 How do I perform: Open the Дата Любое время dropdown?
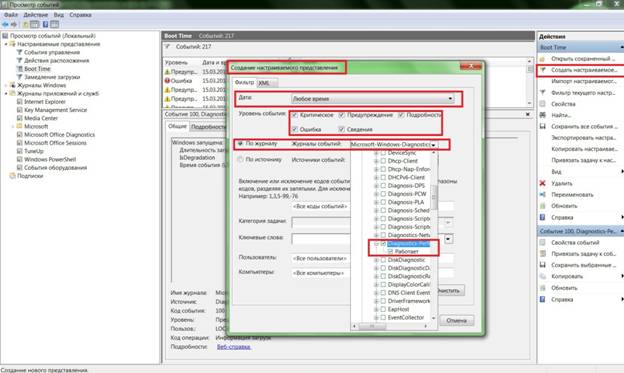(x=373, y=98)
